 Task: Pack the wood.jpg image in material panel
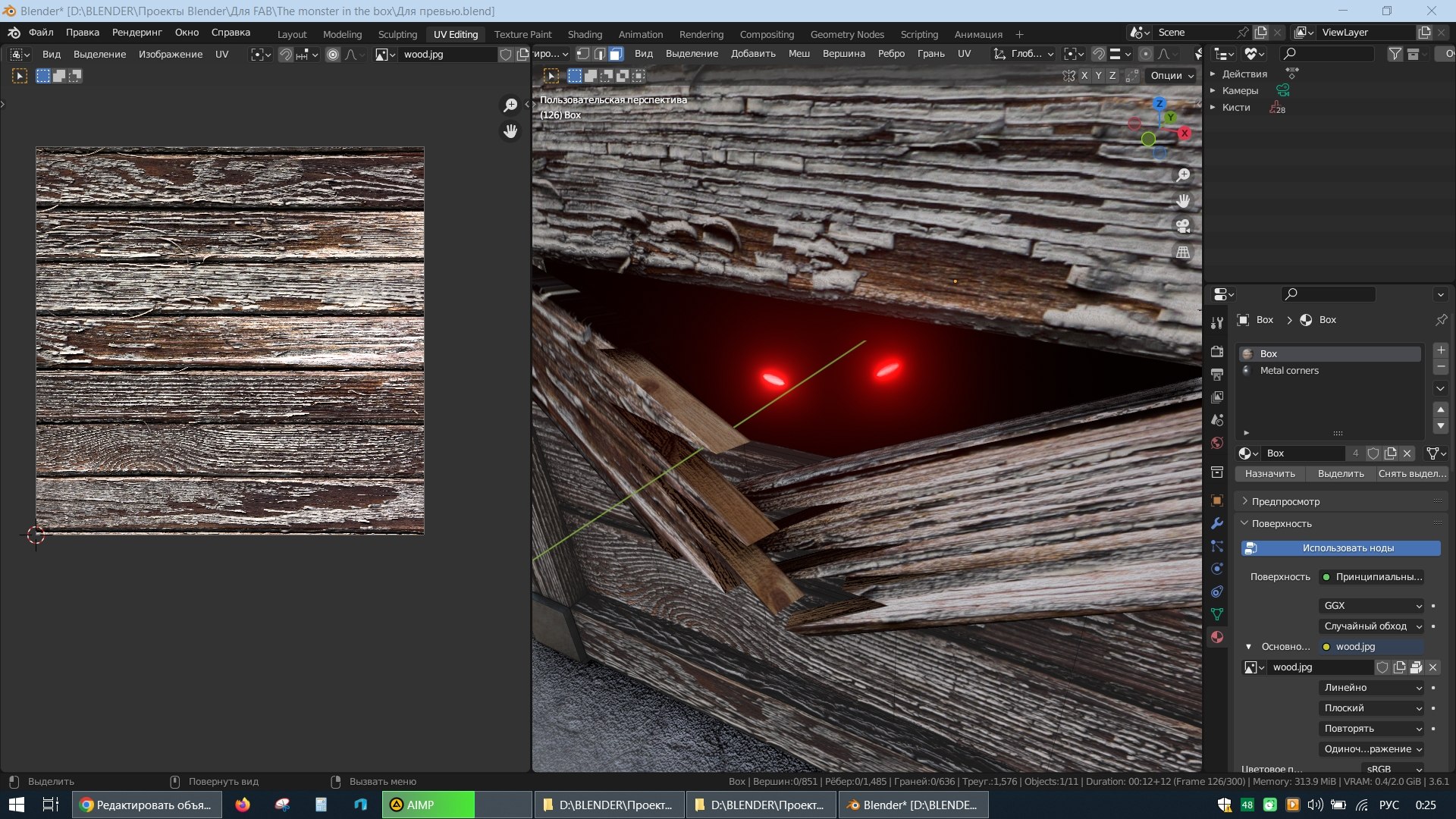1416,667
